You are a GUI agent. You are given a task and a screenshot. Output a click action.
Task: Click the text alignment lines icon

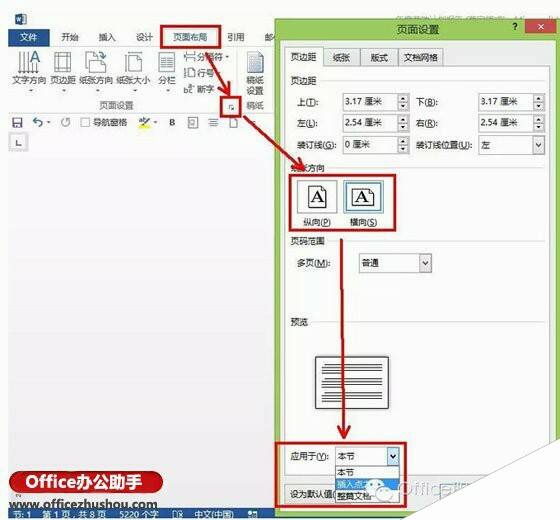pos(213,122)
